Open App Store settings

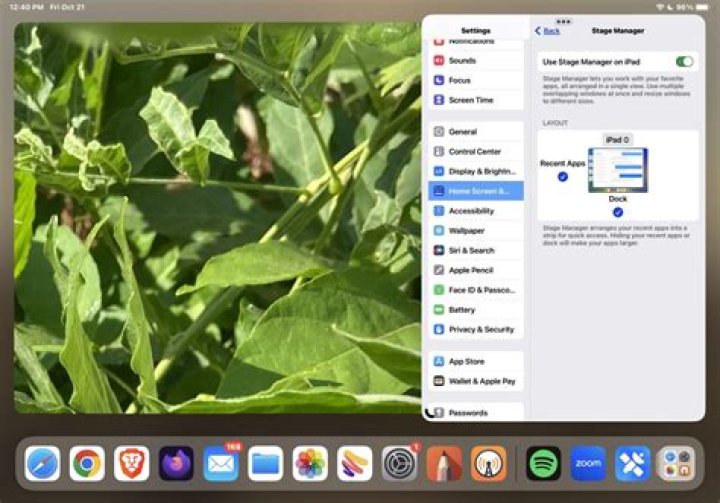476,362
